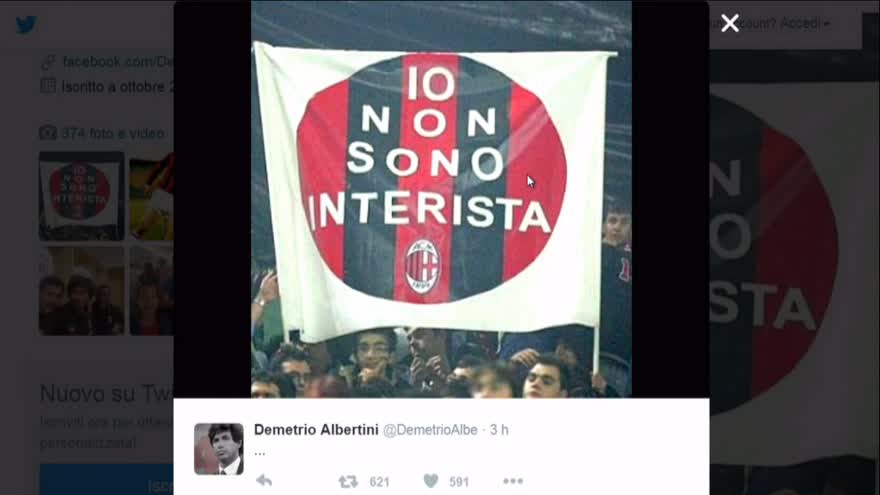This screenshot has width=880, height=495.
Task: Retweet the tweet with 621 retweets
Action: (348, 482)
